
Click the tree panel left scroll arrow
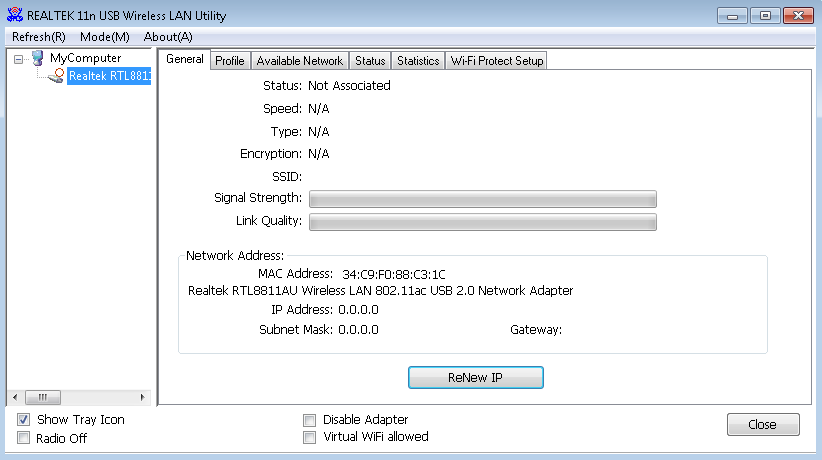coord(15,398)
